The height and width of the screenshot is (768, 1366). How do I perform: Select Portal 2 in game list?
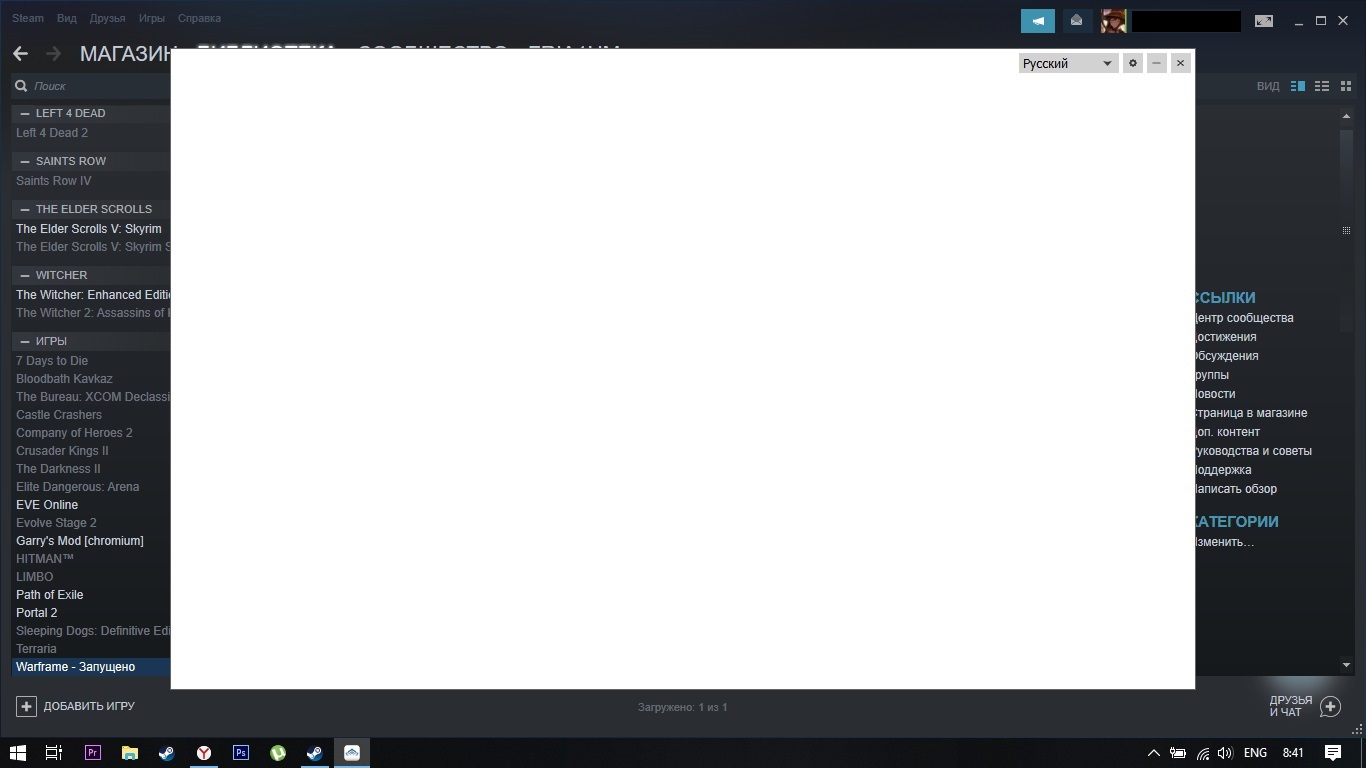click(37, 613)
